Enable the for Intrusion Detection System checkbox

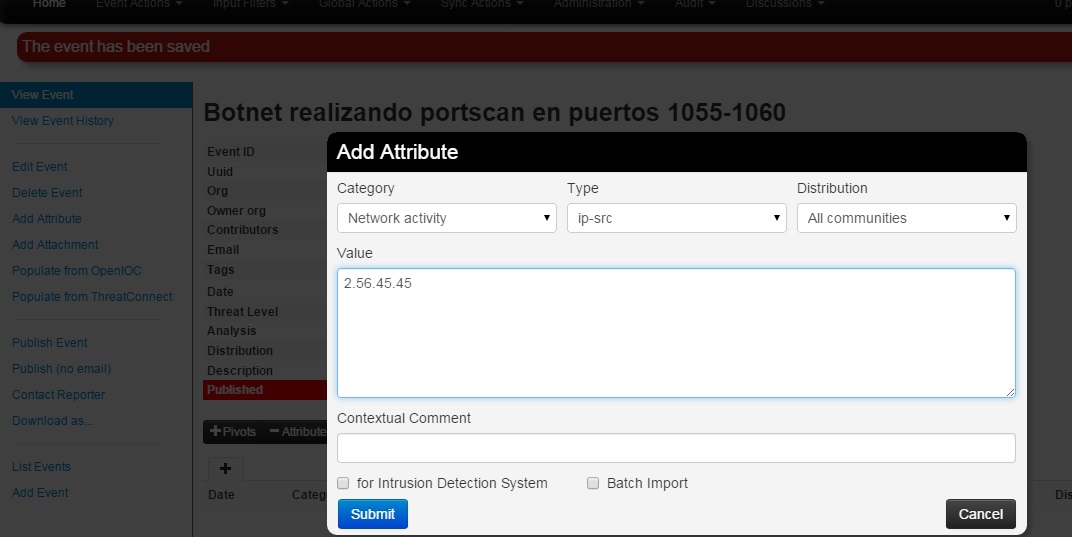343,483
